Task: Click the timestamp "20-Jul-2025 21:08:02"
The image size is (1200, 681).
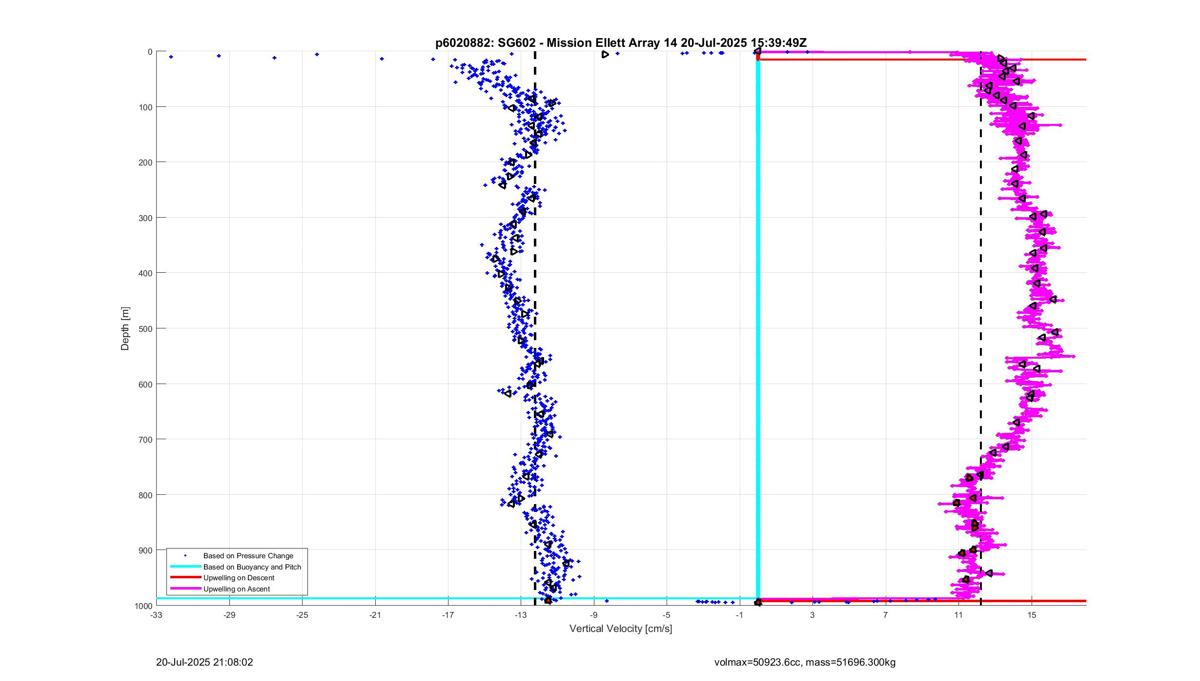Action: tap(205, 662)
